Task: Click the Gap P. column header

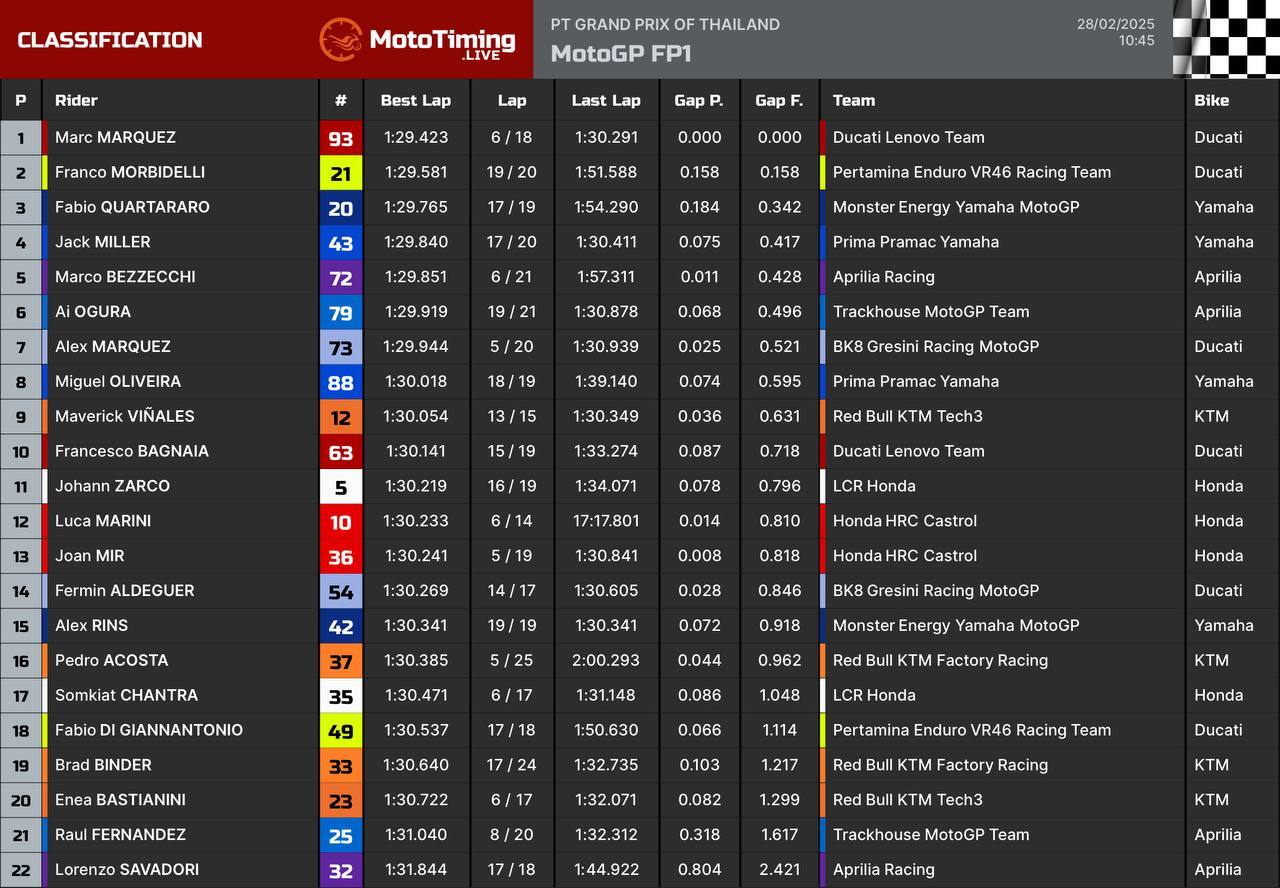Action: 699,100
